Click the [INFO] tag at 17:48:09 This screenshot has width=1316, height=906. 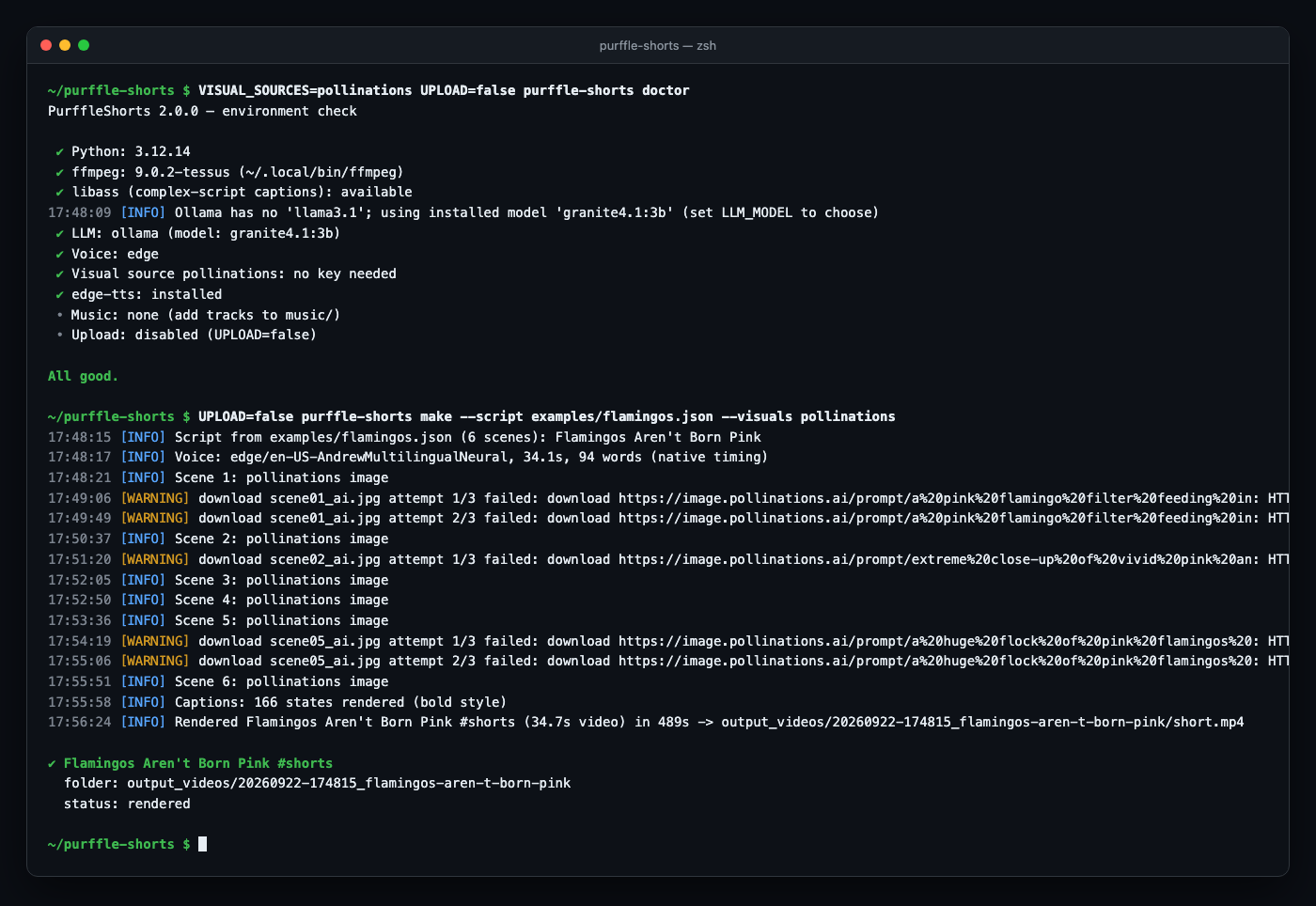pyautogui.click(x=143, y=212)
